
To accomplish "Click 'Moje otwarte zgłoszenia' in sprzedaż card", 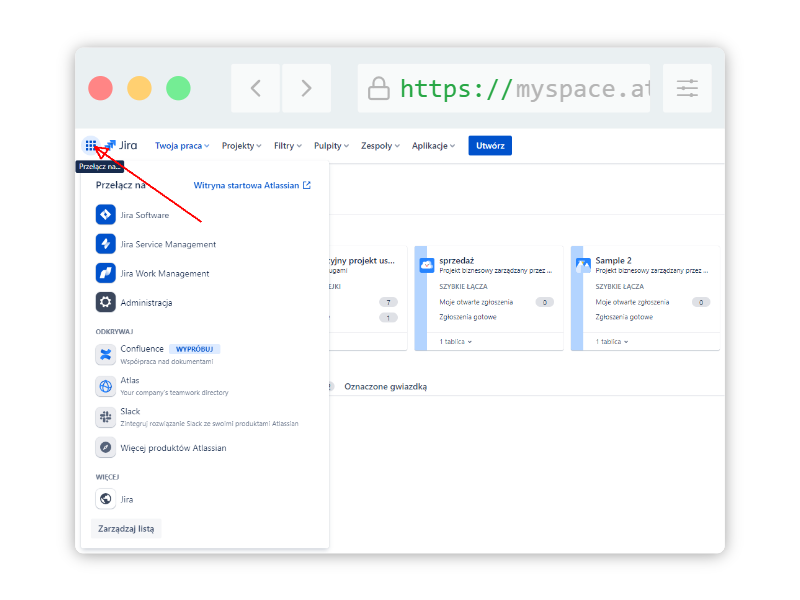I will click(x=476, y=302).
